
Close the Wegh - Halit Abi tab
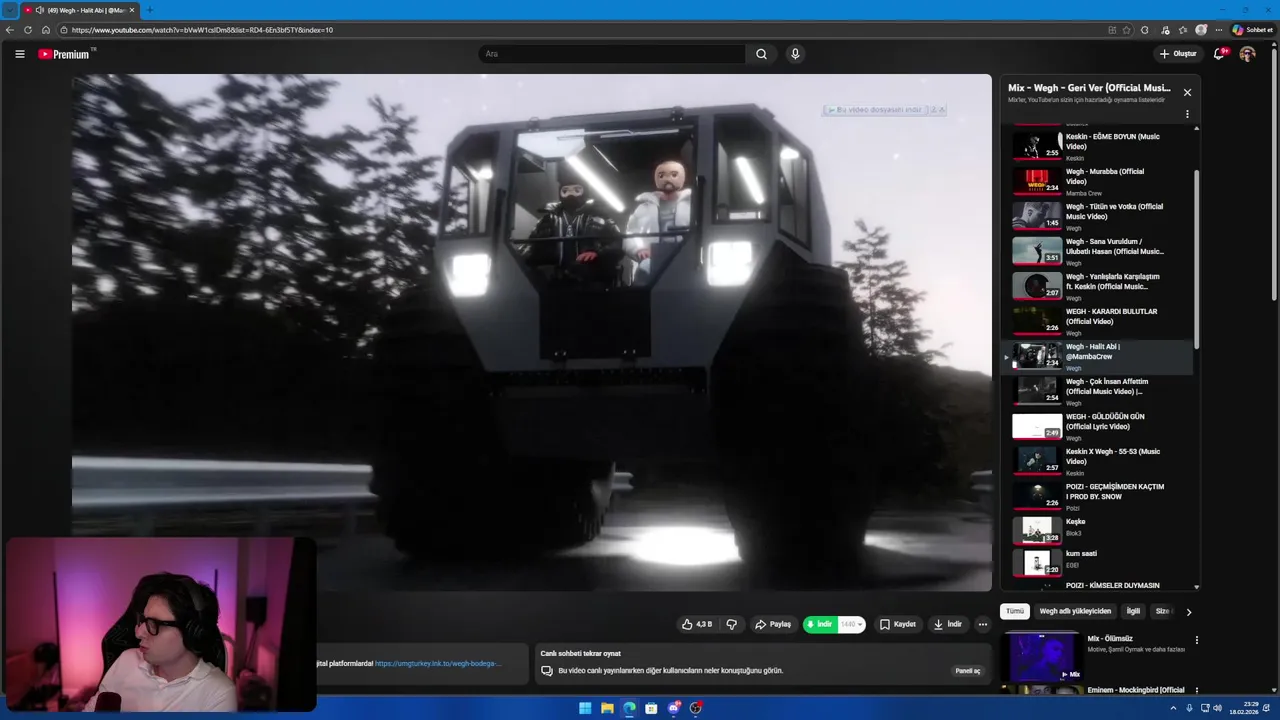[132, 10]
